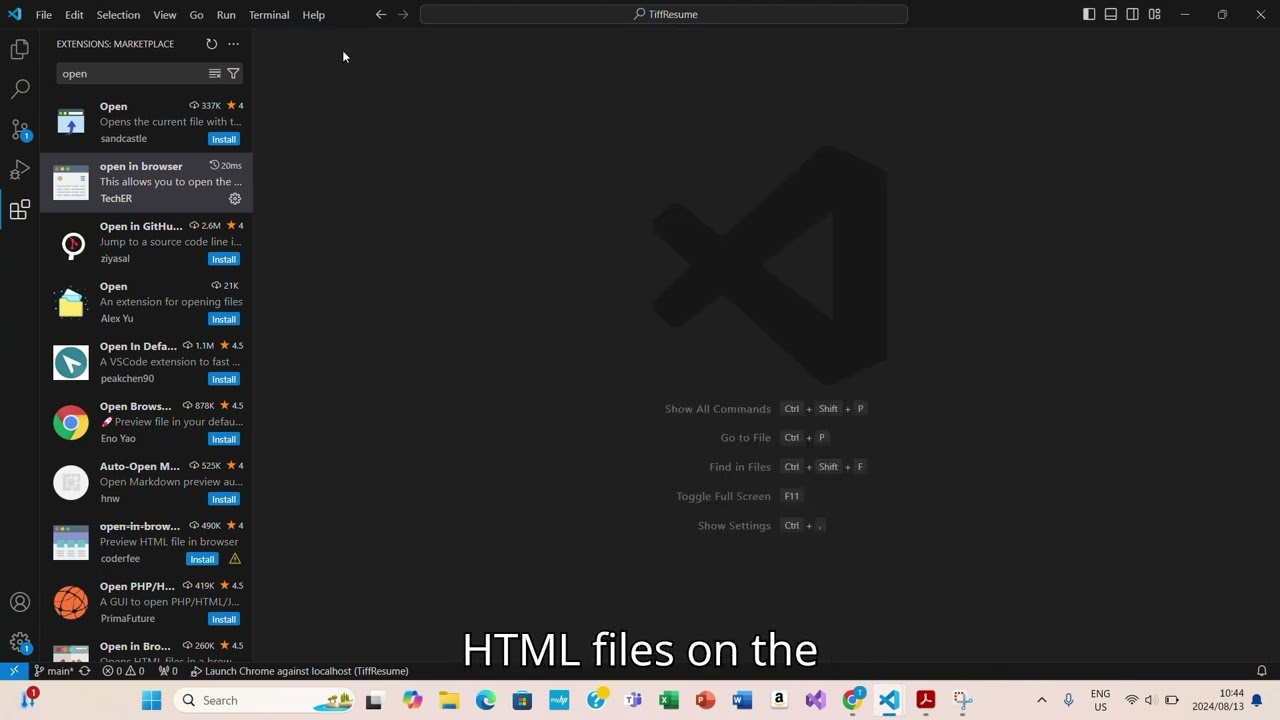Show hidden system tray icons
Screen dimensions: 1280x720
click(x=1041, y=700)
